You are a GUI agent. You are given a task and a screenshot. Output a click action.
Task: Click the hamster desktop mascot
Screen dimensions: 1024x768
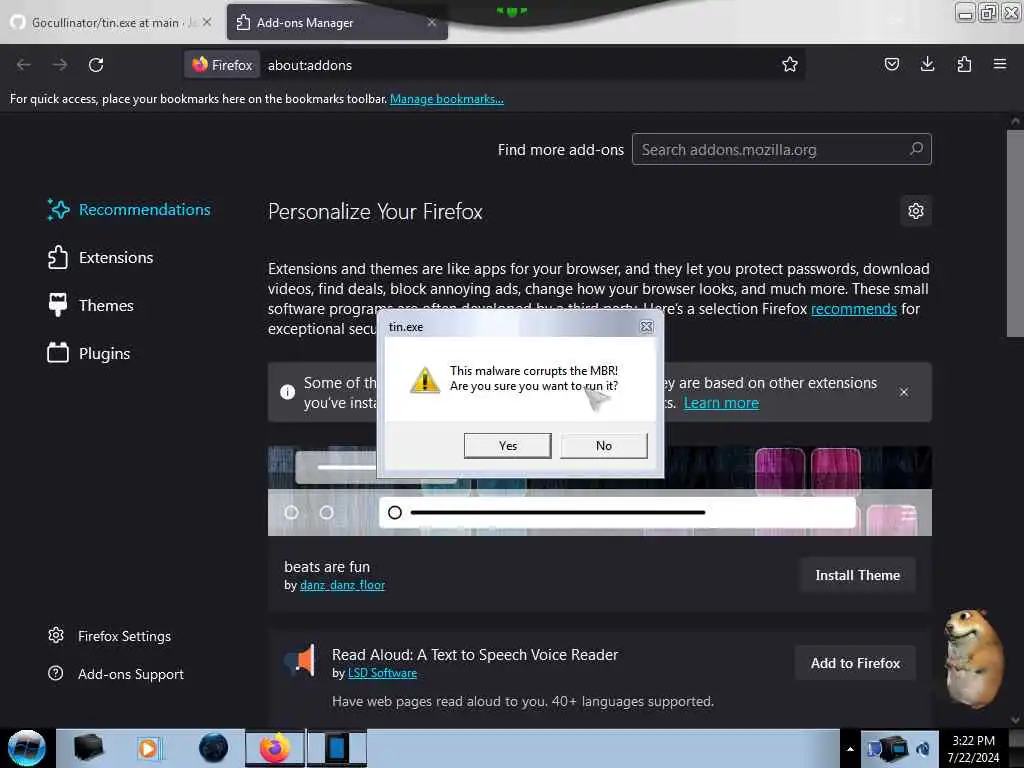pyautogui.click(x=974, y=658)
